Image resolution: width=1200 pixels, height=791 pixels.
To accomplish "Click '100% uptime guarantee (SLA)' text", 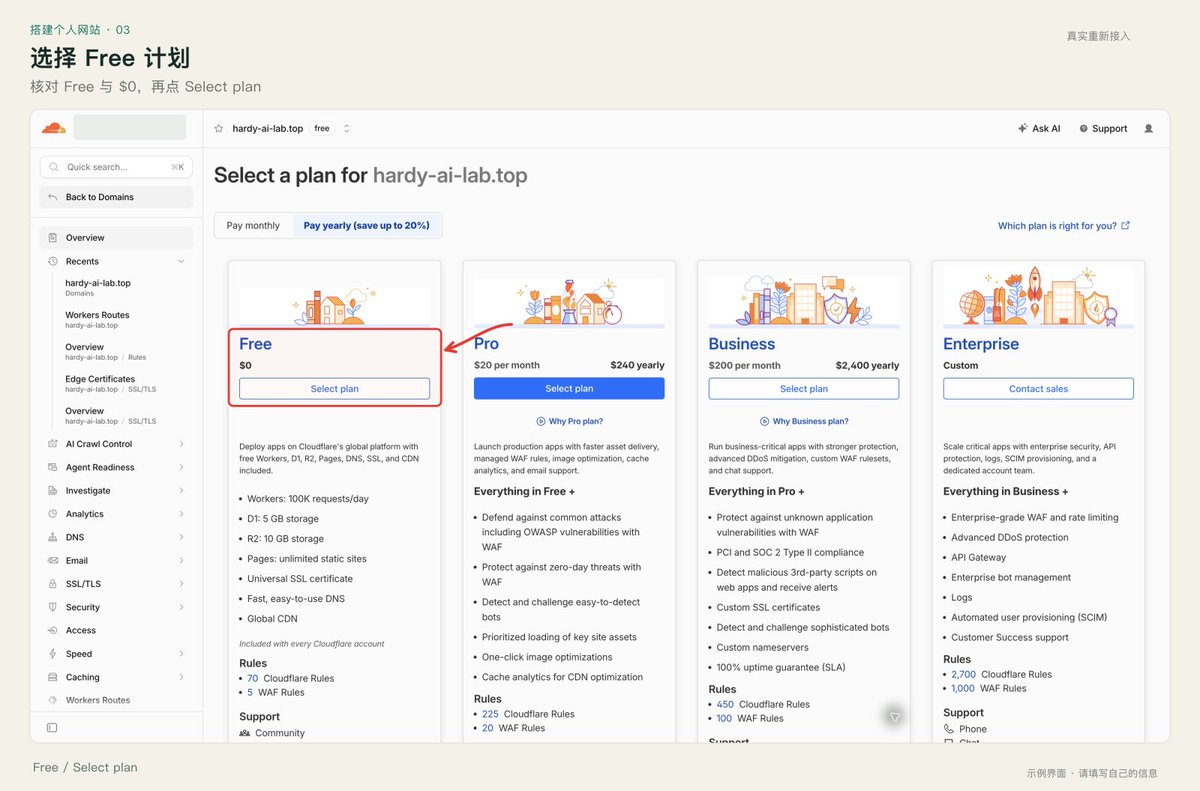I will [x=783, y=668].
